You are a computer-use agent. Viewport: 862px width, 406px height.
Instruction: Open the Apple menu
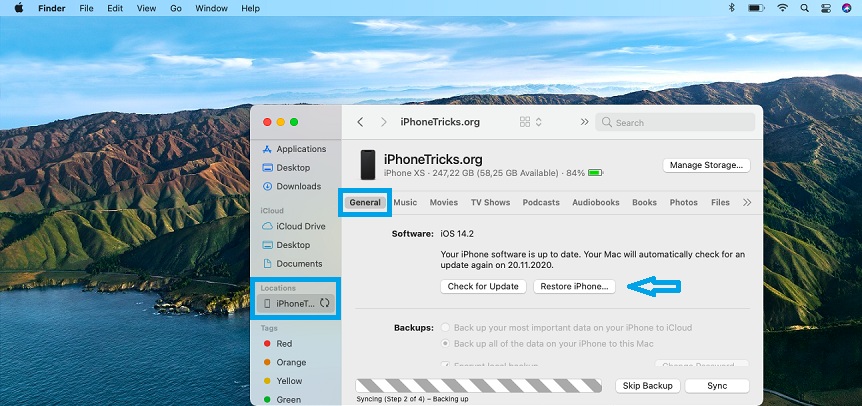[19, 8]
